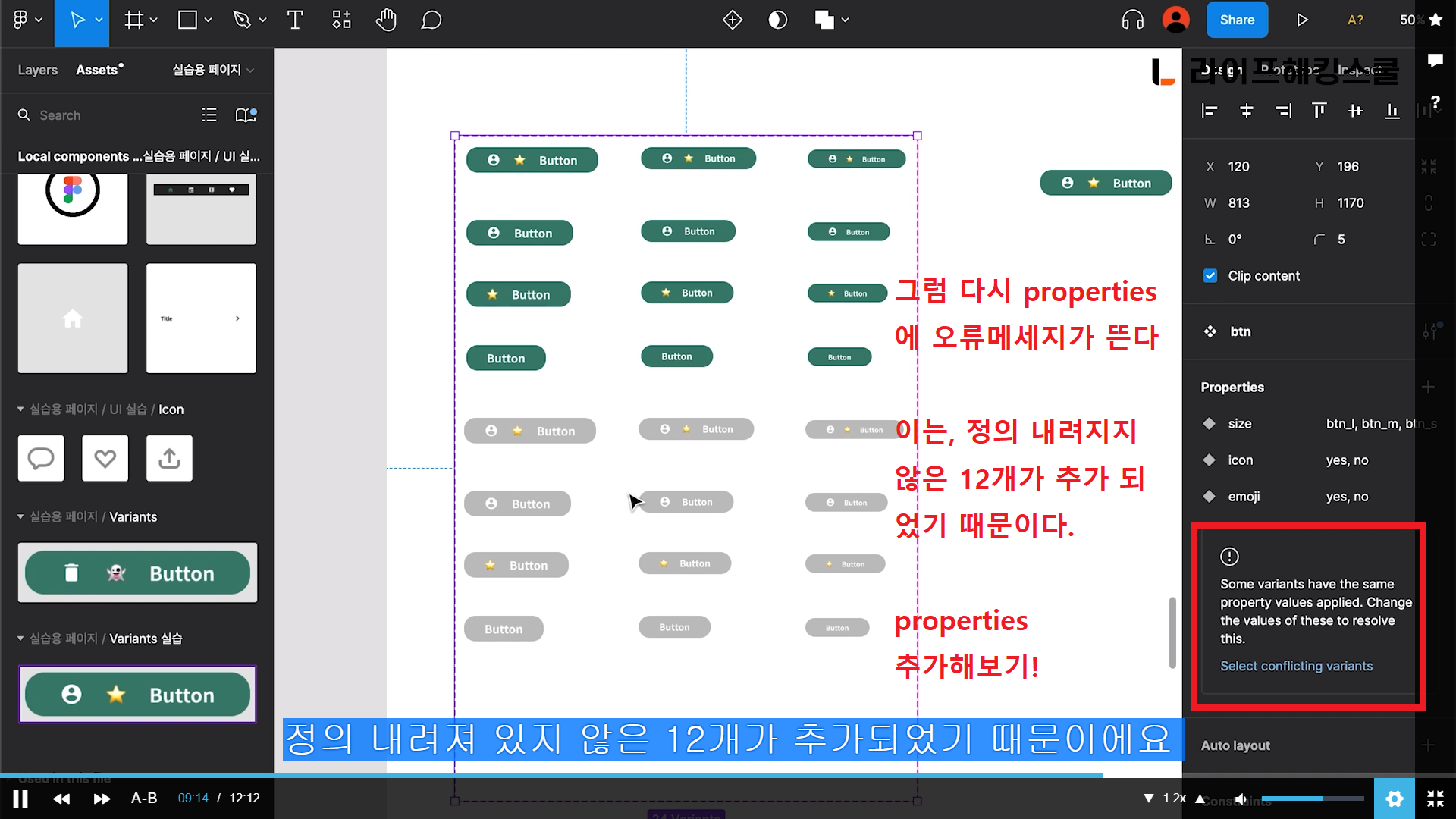Click the Share button
This screenshot has width=1456, height=819.
tap(1237, 20)
